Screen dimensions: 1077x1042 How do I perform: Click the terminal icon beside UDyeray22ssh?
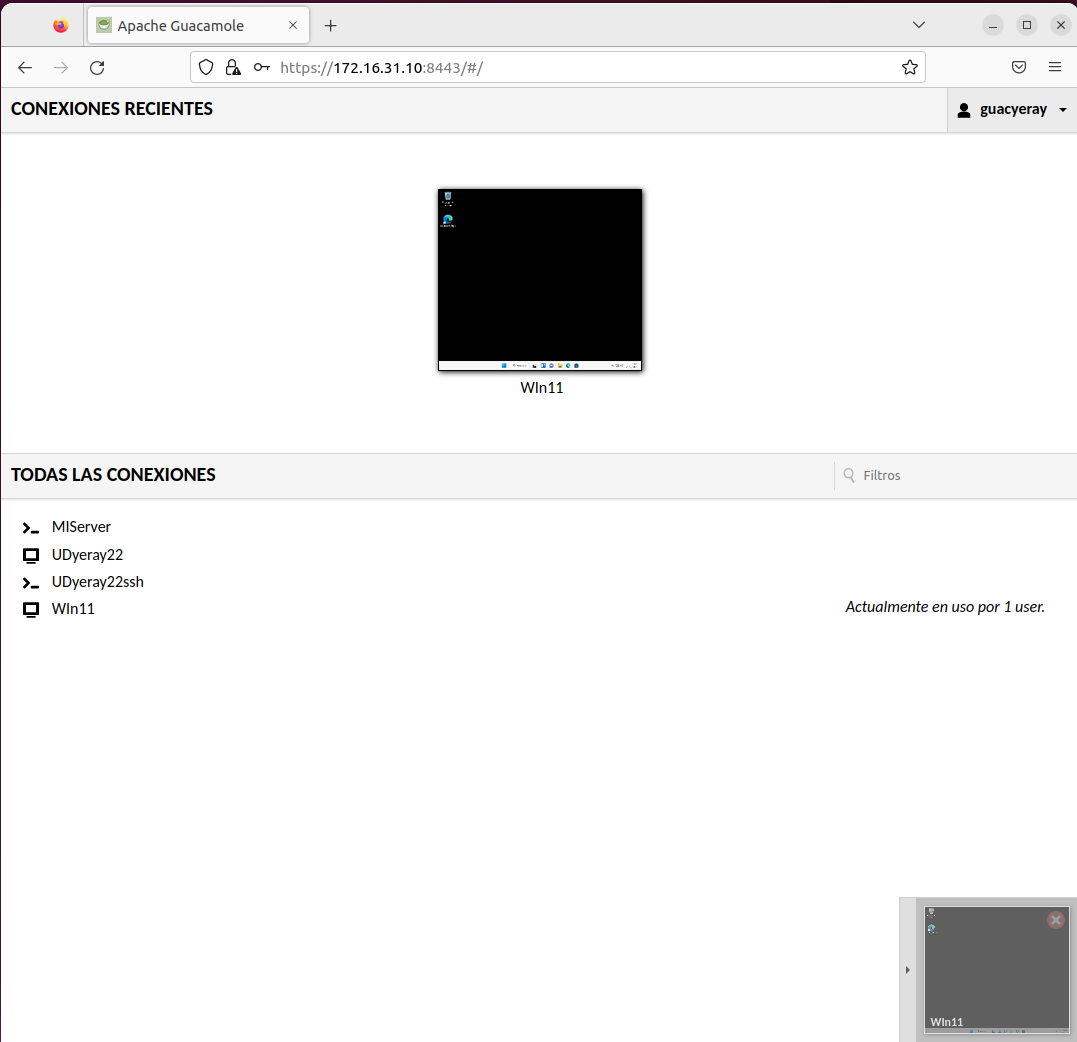click(x=30, y=582)
